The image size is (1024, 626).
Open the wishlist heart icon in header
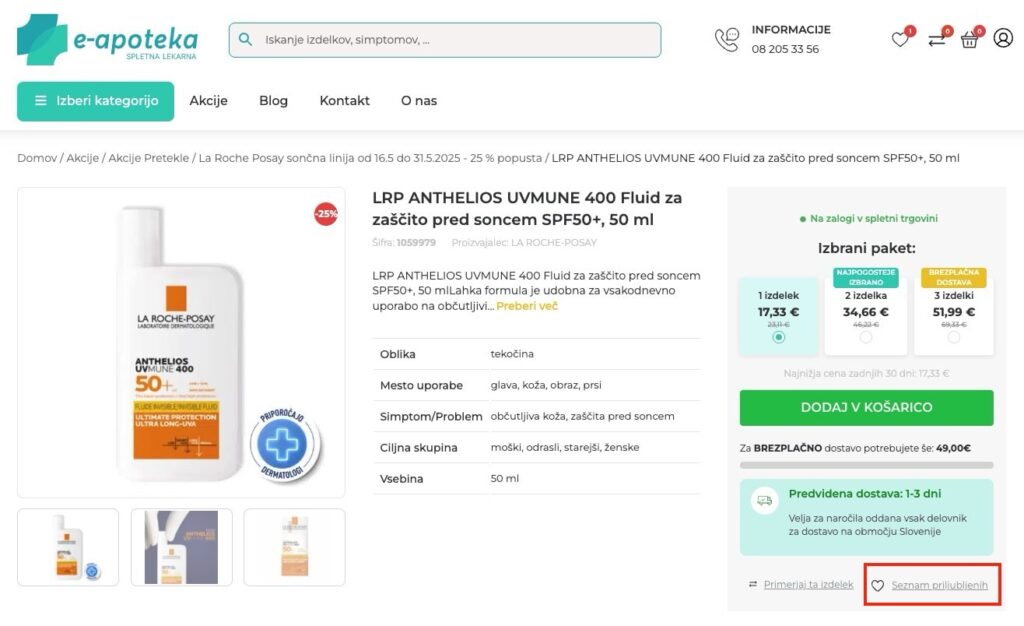[900, 39]
